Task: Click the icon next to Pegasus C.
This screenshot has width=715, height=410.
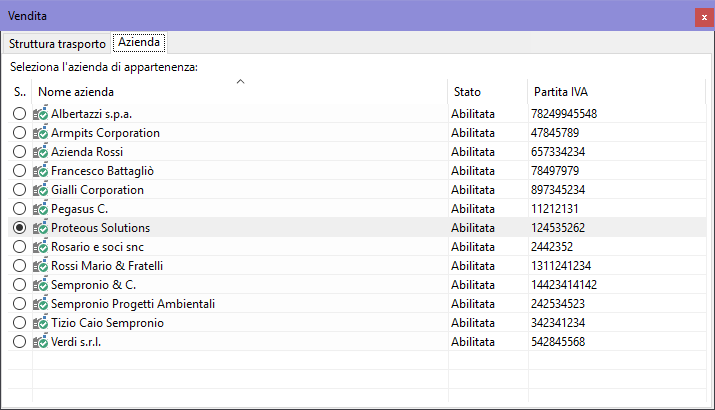Action: pos(41,209)
